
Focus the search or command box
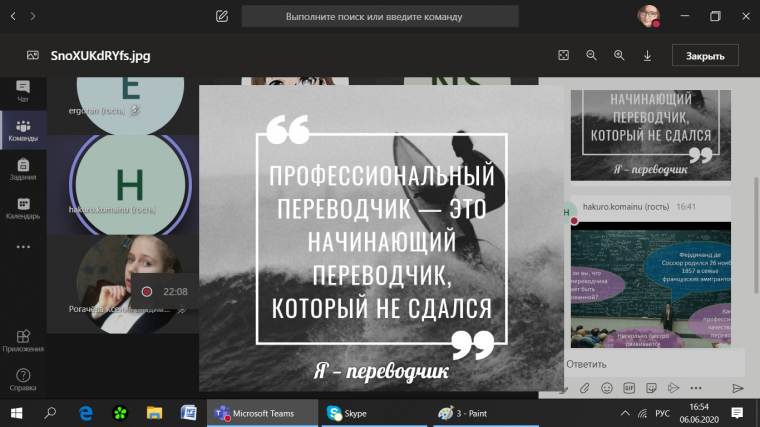[x=380, y=16]
